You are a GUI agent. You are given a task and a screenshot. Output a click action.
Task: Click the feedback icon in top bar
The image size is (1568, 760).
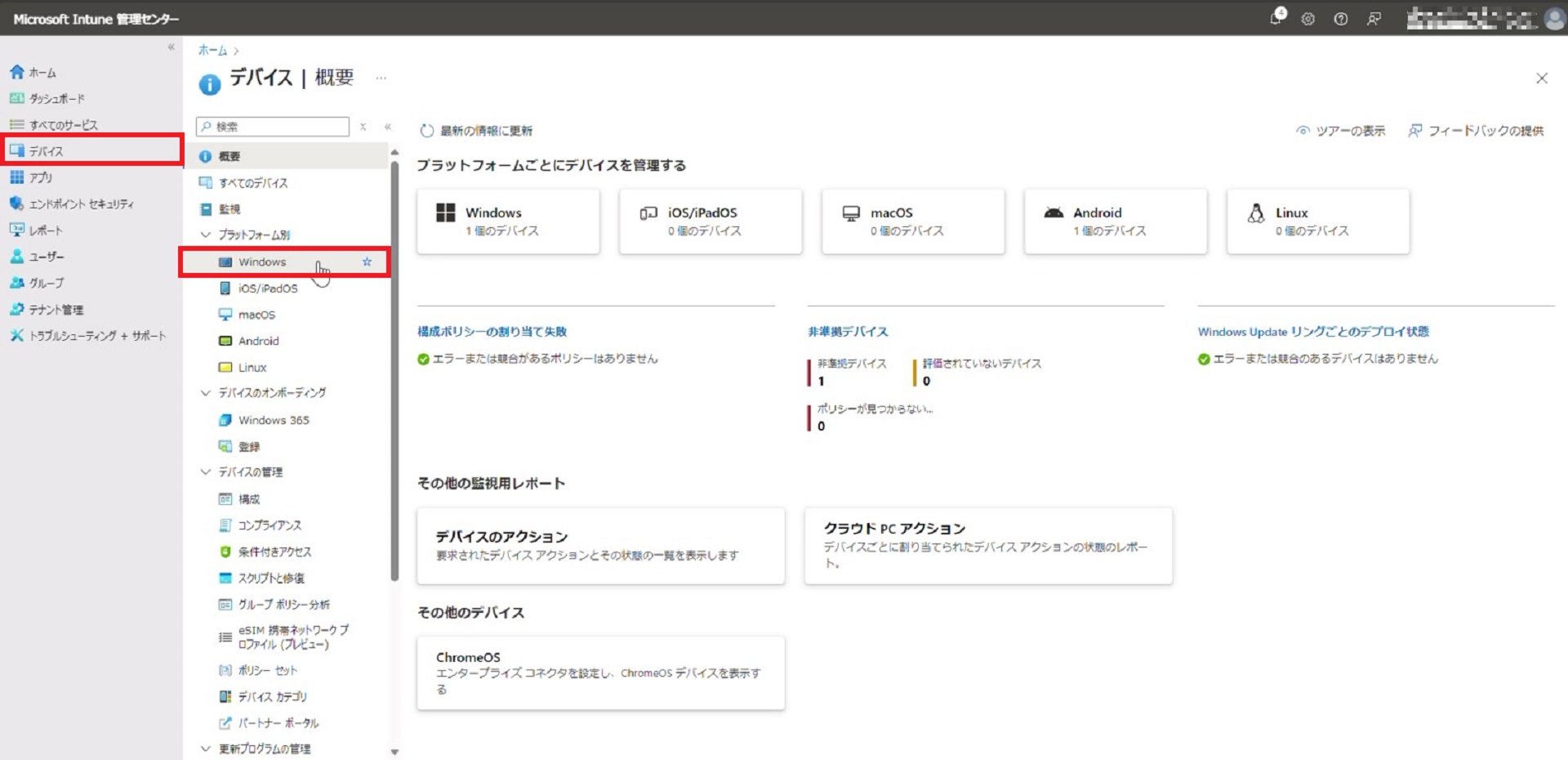pyautogui.click(x=1374, y=19)
